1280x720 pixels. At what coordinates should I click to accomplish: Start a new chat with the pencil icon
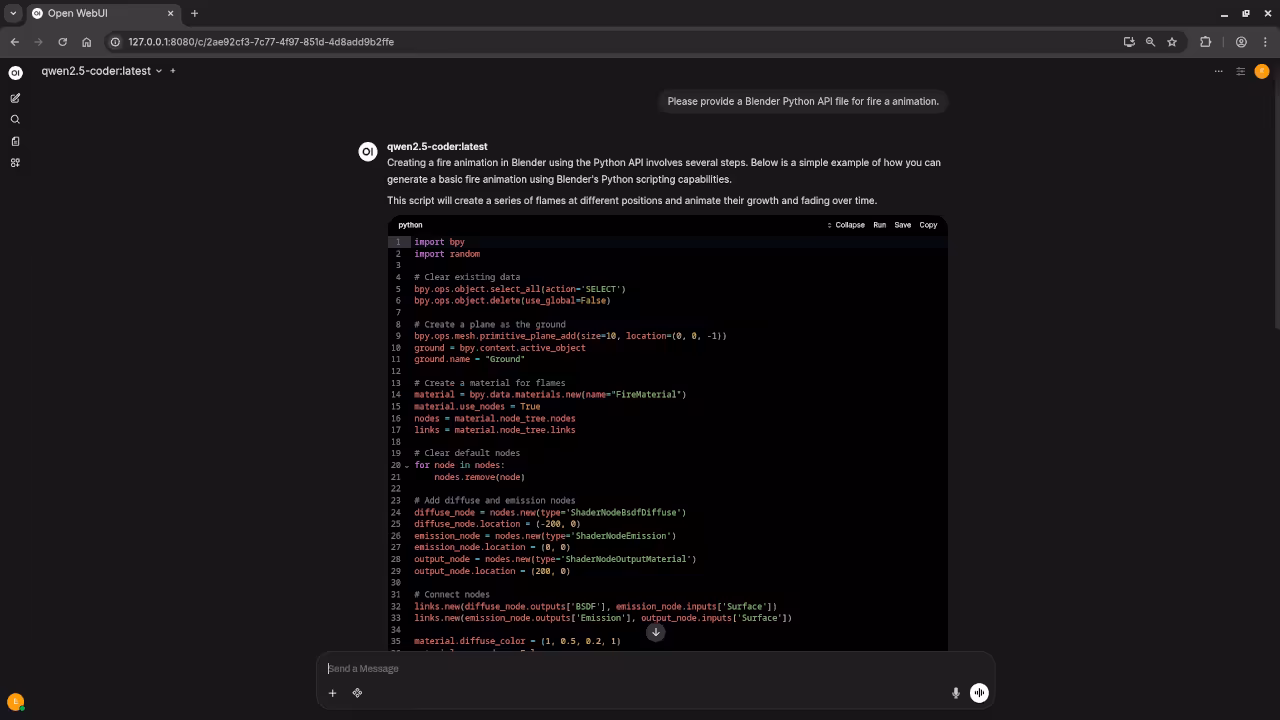click(x=15, y=98)
